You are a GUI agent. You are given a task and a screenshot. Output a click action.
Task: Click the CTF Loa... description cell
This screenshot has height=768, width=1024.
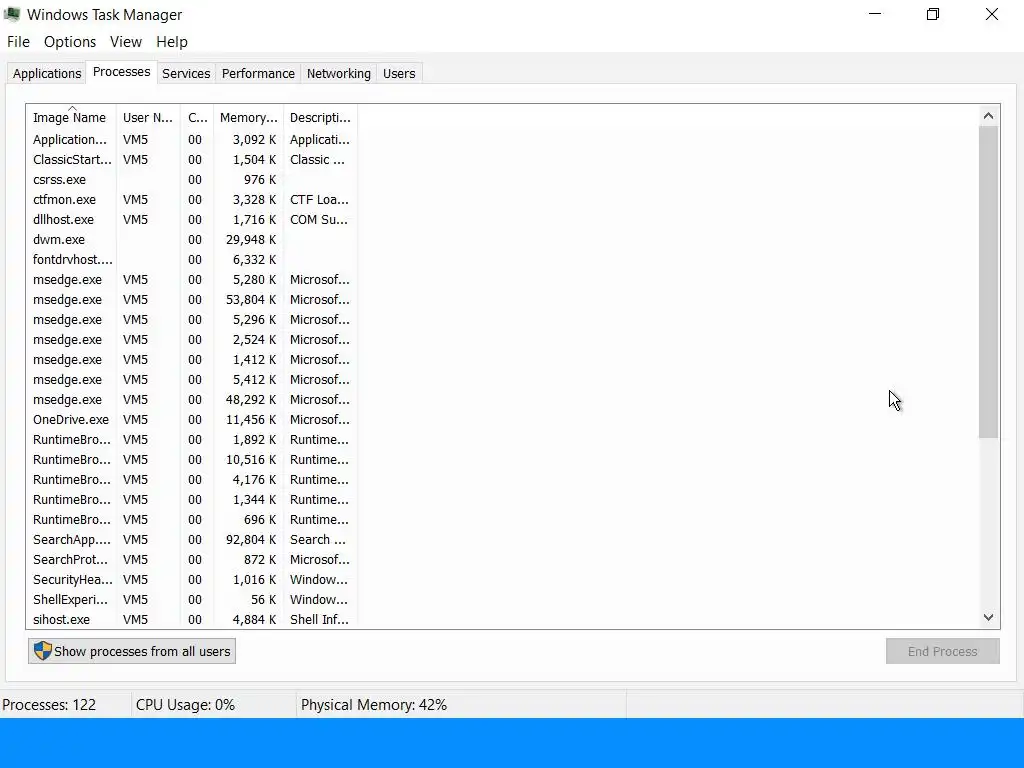[319, 200]
